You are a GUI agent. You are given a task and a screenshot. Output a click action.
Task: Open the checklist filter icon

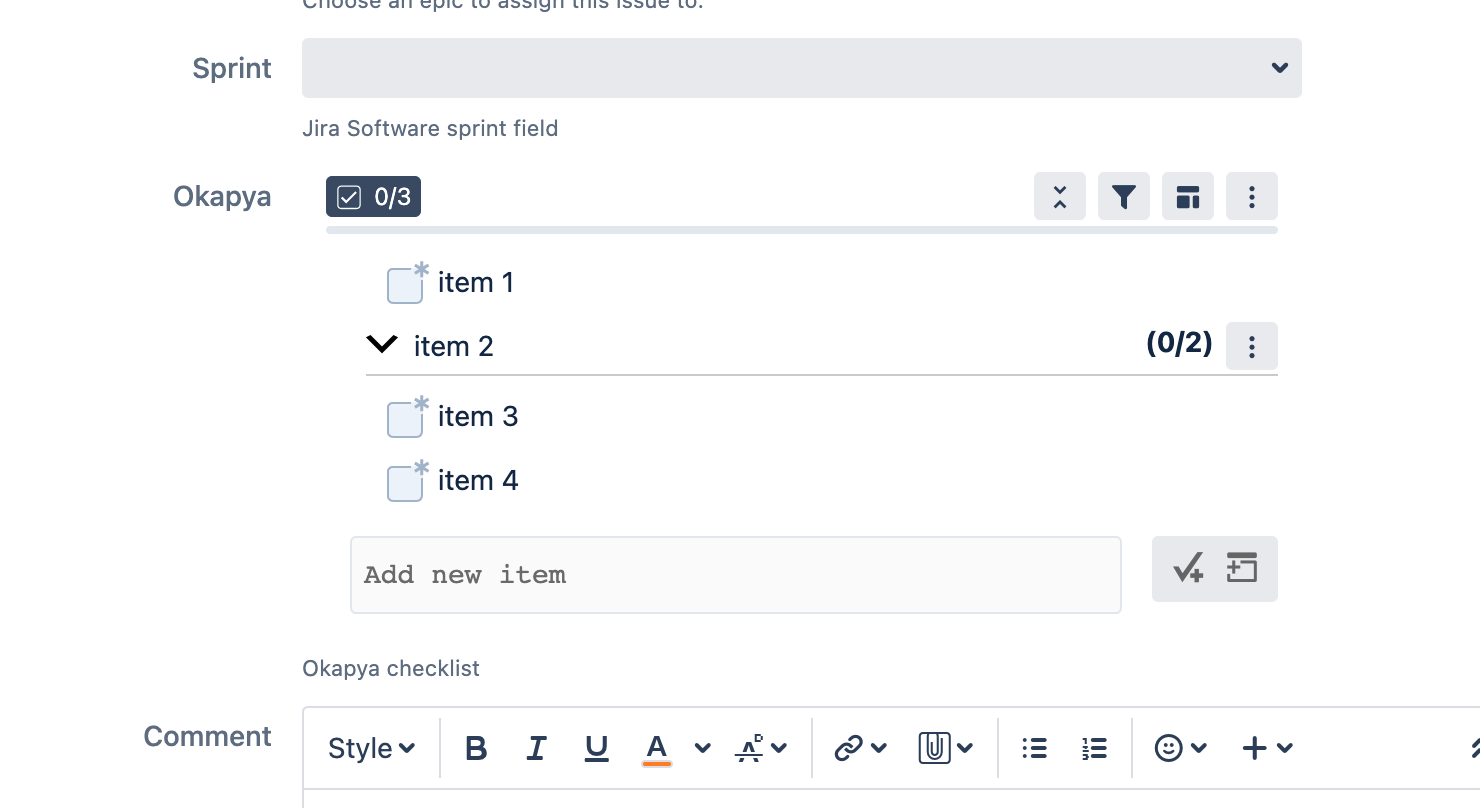point(1123,196)
